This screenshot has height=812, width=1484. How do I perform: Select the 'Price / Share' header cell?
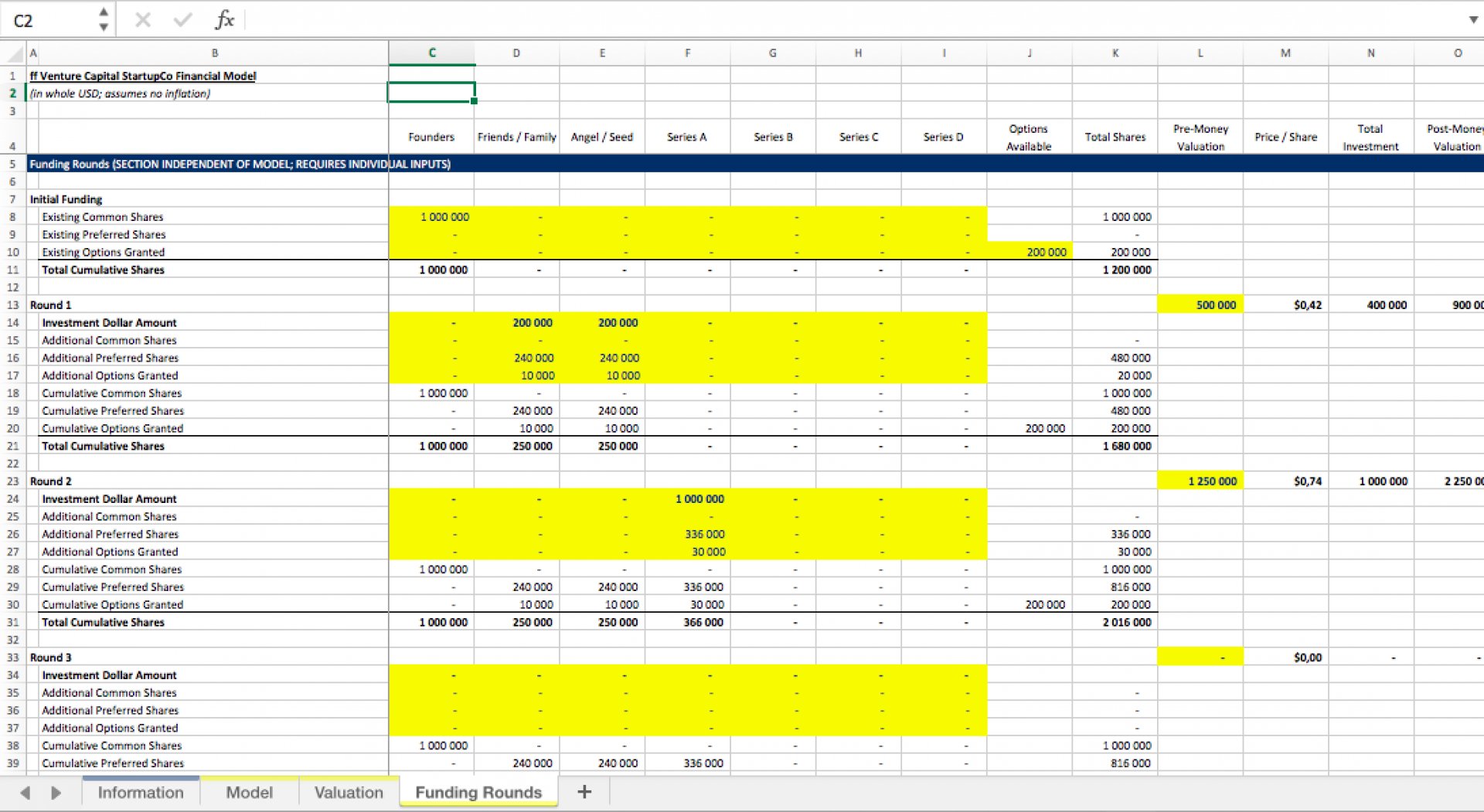(1285, 137)
